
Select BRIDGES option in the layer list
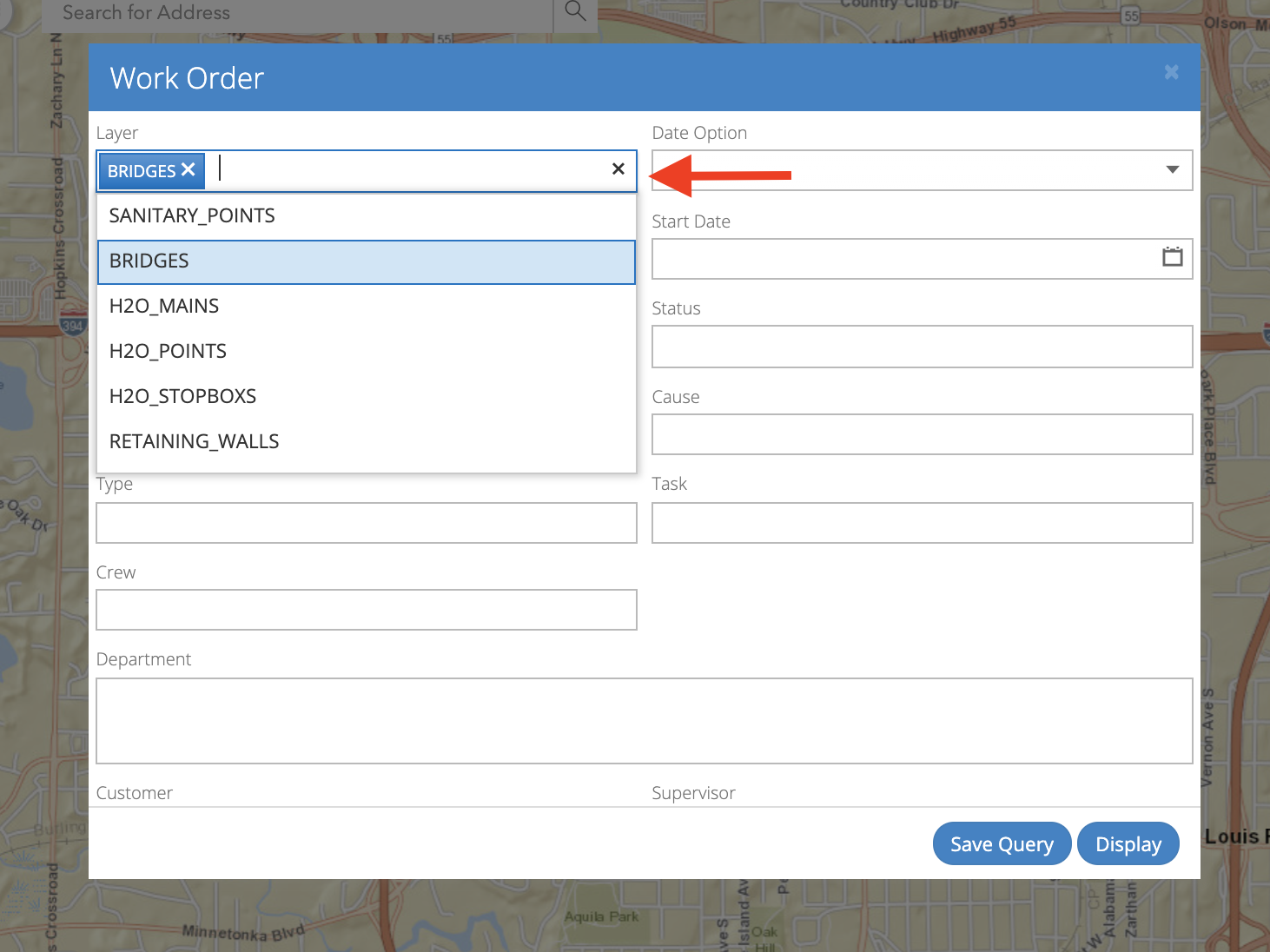(367, 261)
